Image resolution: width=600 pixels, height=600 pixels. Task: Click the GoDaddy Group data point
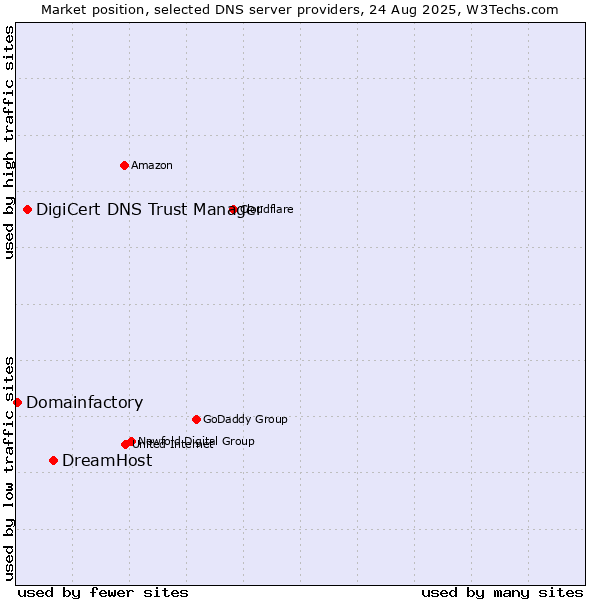(x=196, y=420)
